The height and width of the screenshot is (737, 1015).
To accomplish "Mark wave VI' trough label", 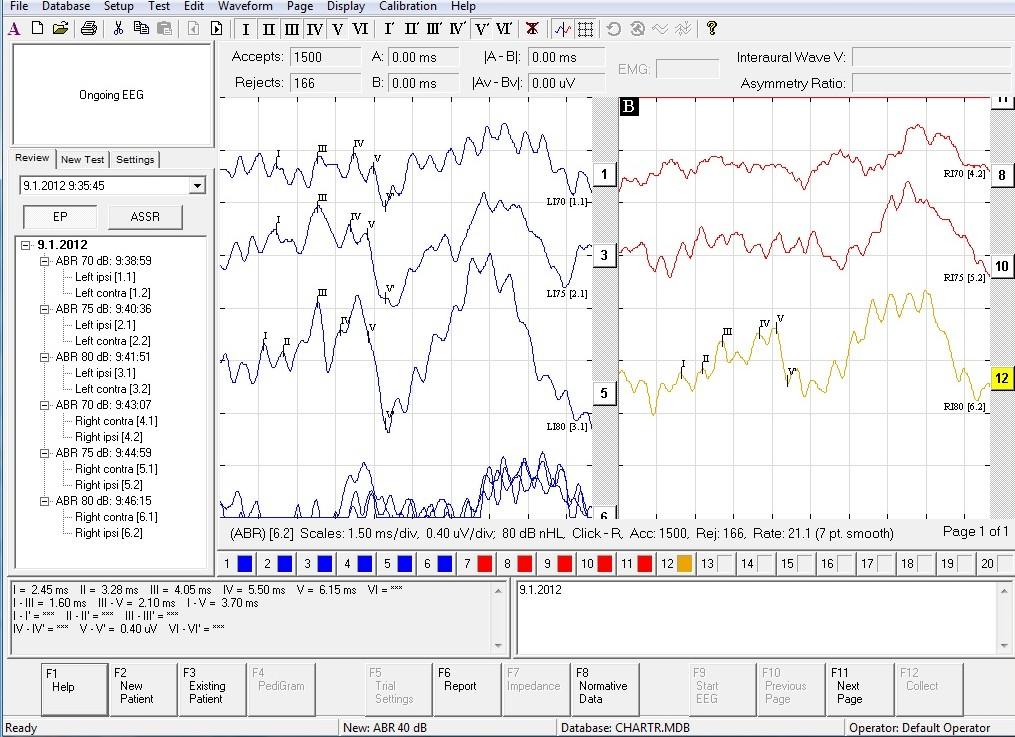I will [x=504, y=28].
